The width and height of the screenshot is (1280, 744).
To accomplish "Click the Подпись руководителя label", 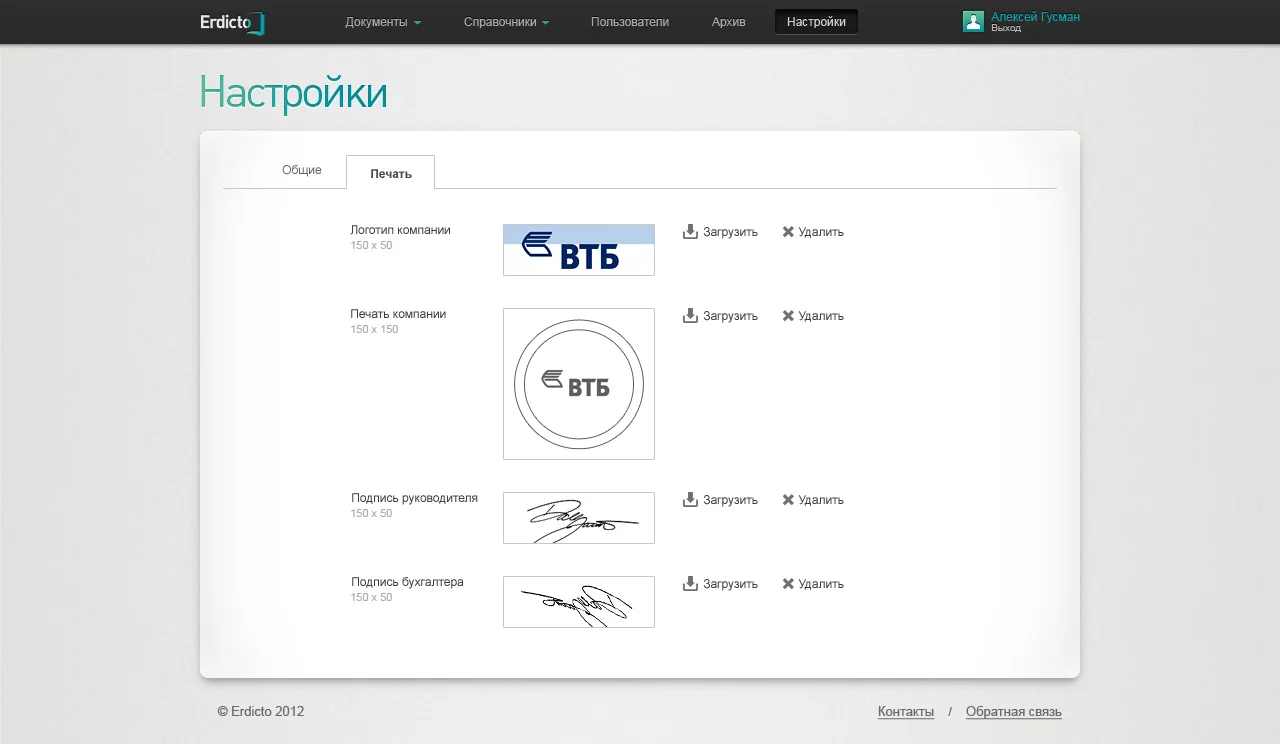I will pos(414,498).
